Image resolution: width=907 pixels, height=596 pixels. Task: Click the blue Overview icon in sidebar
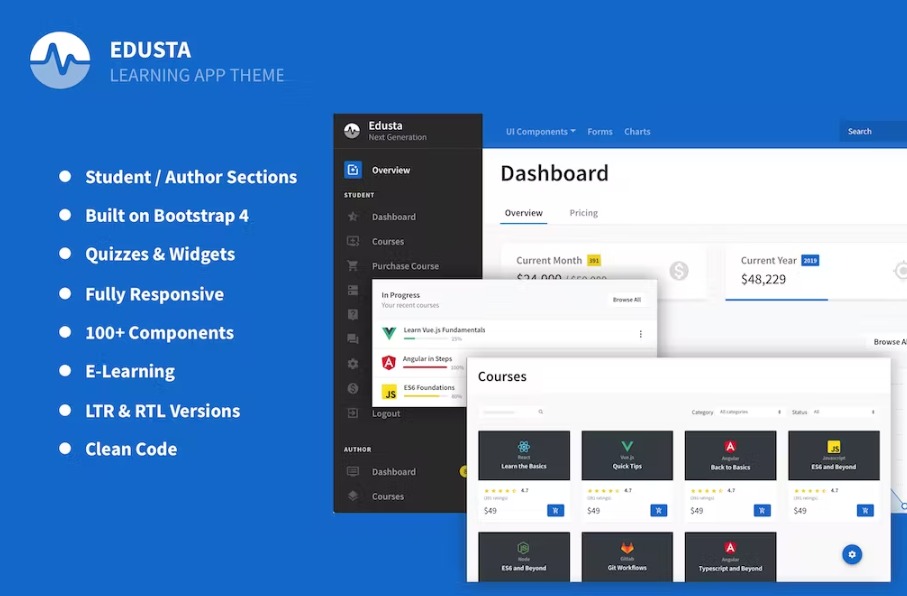tap(353, 170)
